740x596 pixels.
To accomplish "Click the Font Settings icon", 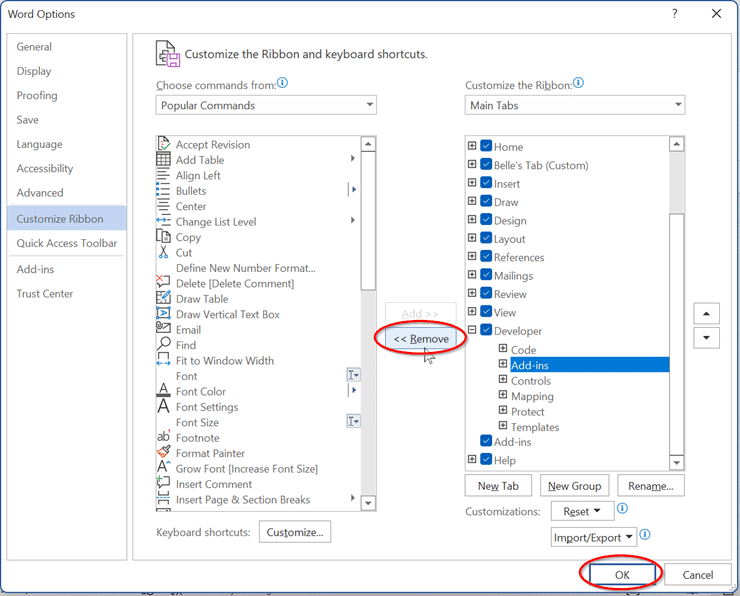I will tap(163, 406).
